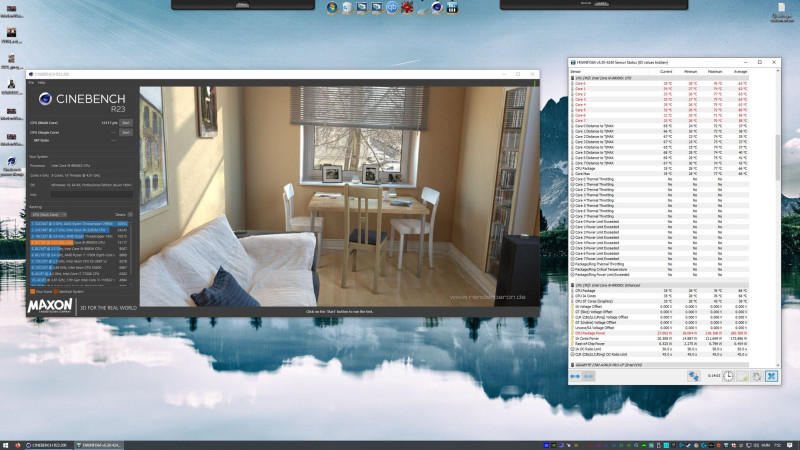
Task: Click the CPU Package Power lightning icon
Action: (572, 333)
